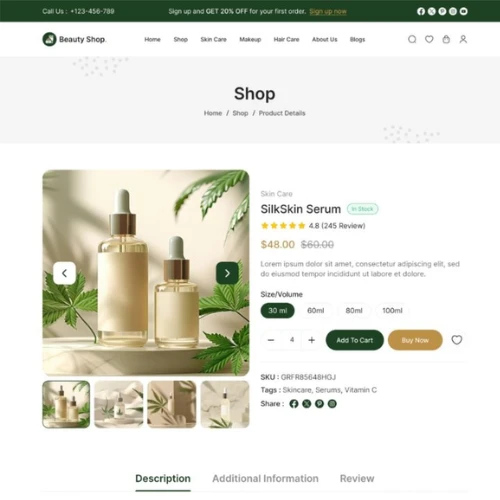Image resolution: width=500 pixels, height=500 pixels.
Task: Open the shopping bag cart icon
Action: tap(446, 39)
